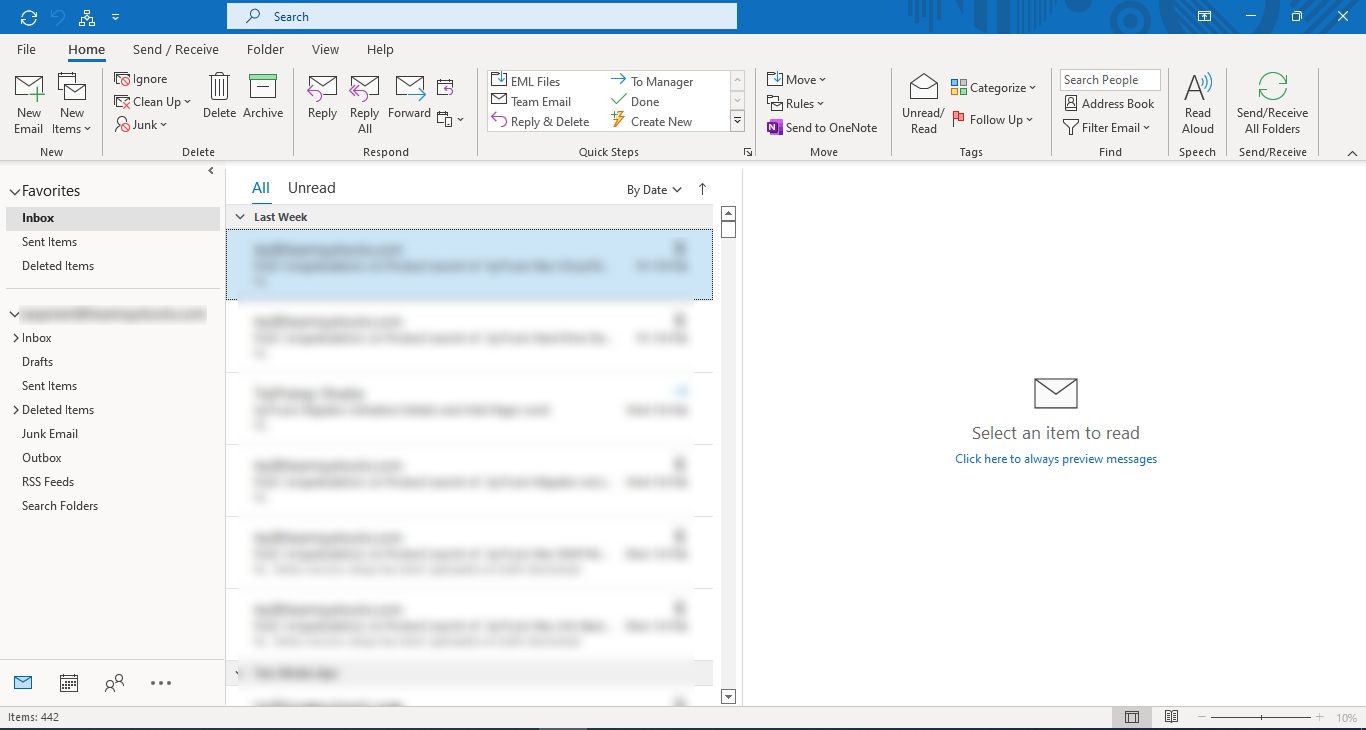Screen dimensions: 1366x730
Task: Collapse the Favorites section
Action: [15, 191]
